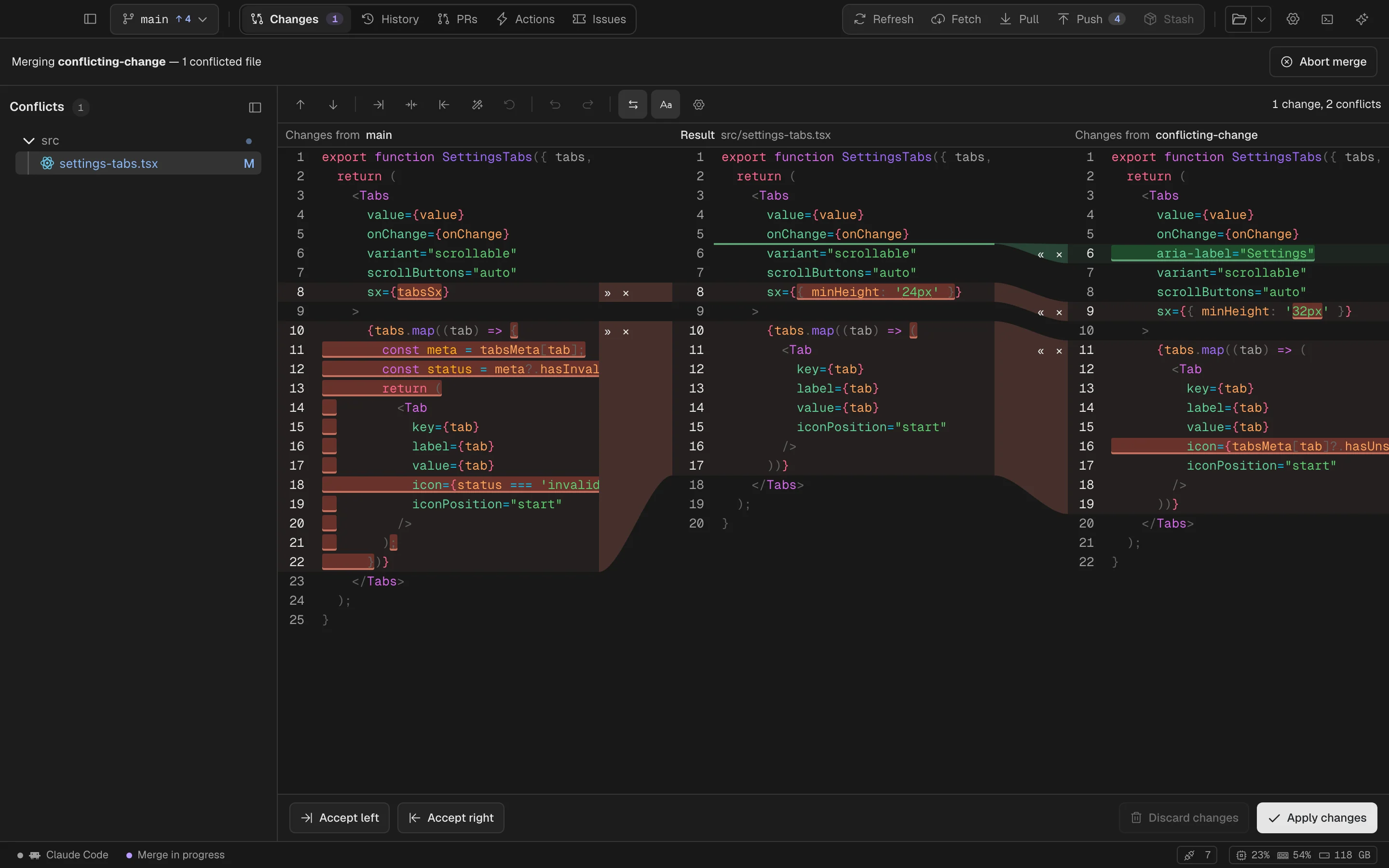Click the Refresh button
1389x868 pixels.
[x=884, y=19]
